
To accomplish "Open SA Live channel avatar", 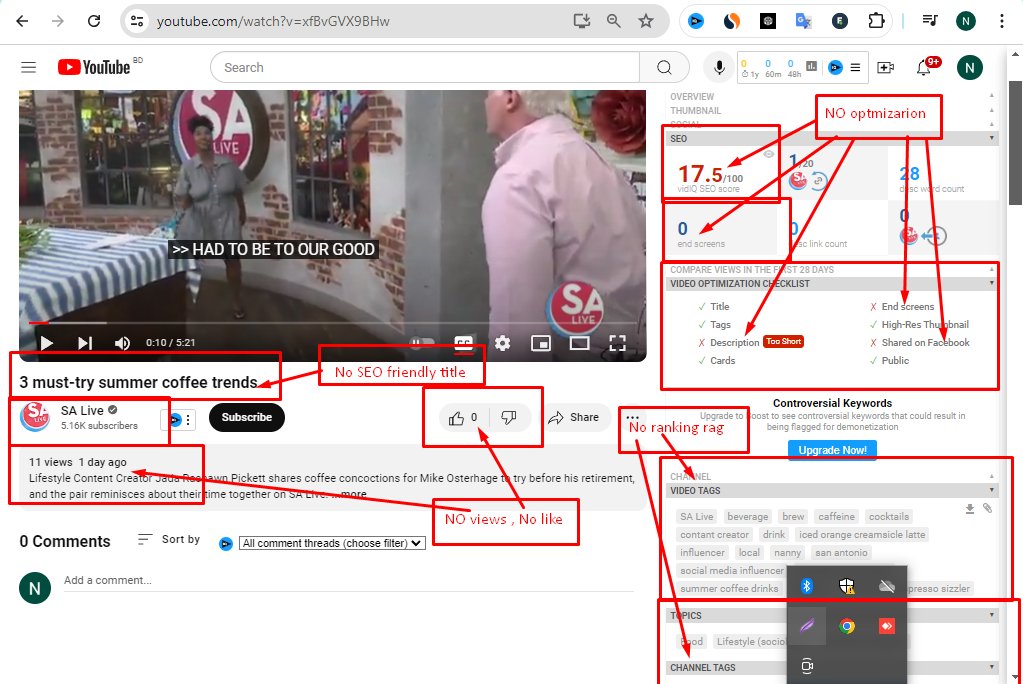I will (35, 416).
